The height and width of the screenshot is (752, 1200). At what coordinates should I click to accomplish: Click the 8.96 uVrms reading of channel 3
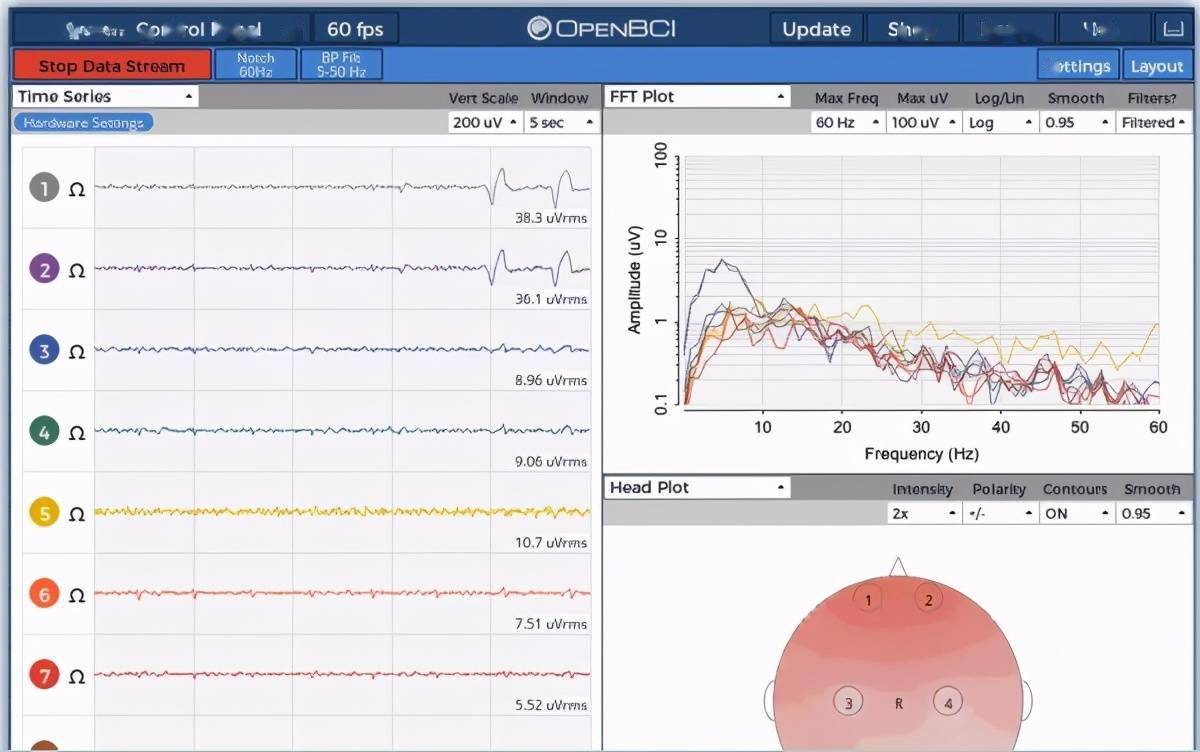coord(551,380)
